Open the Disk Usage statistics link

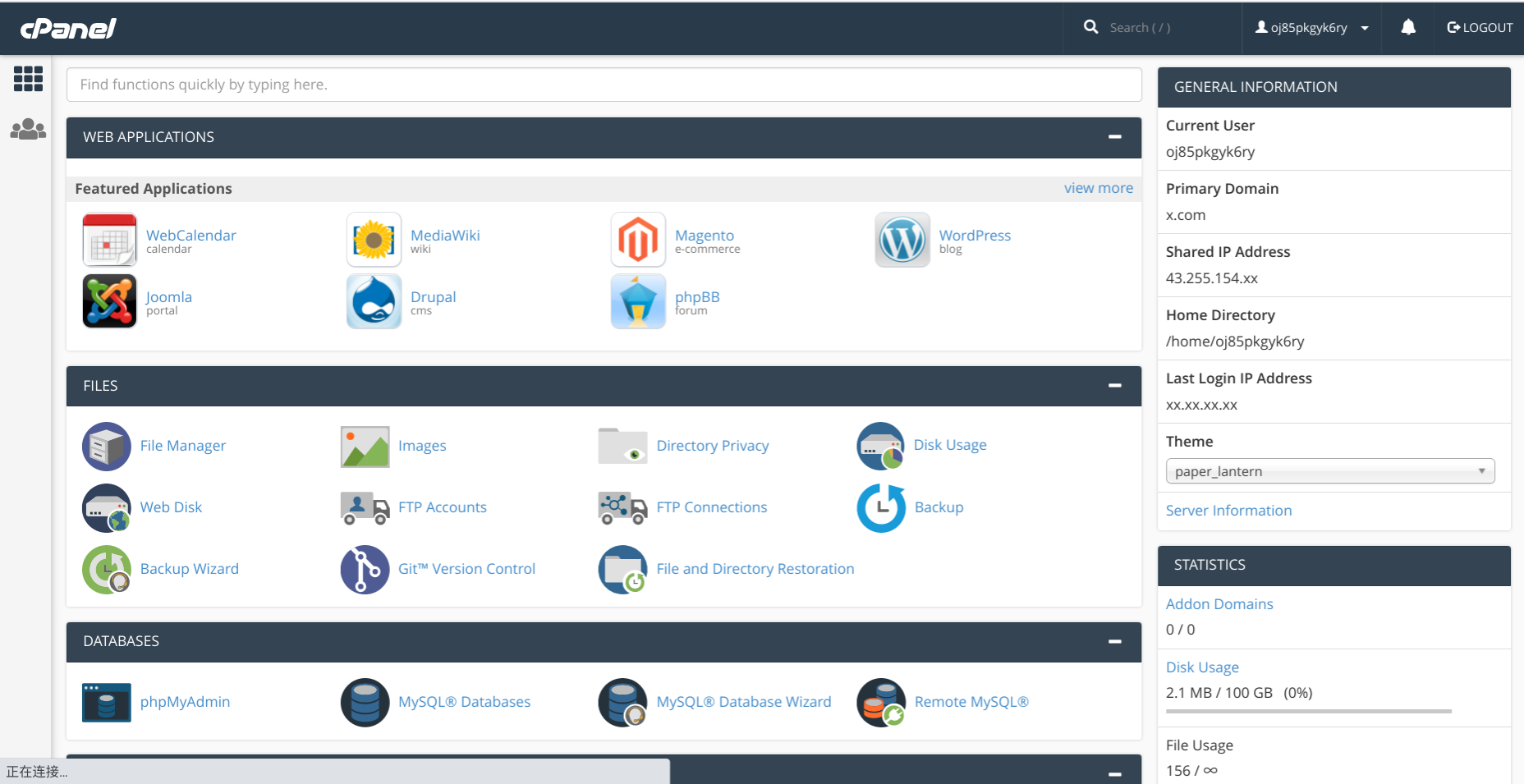coord(1202,667)
